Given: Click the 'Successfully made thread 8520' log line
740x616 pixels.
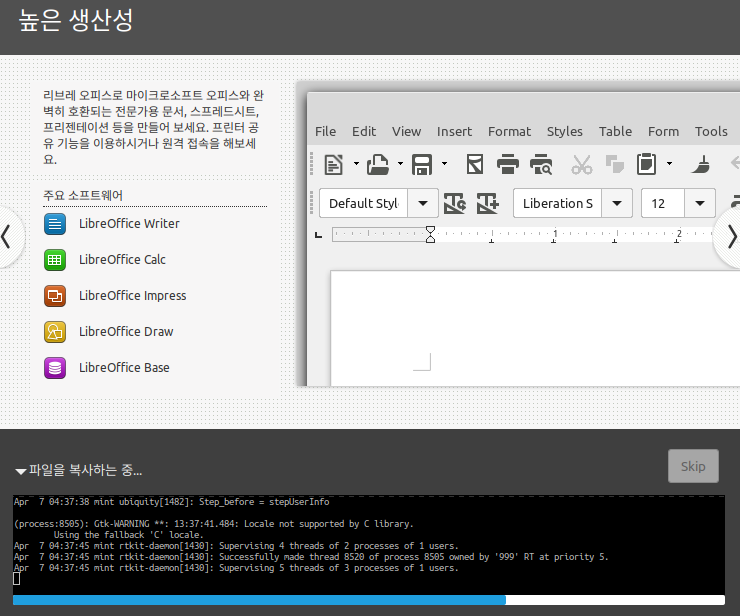Looking at the screenshot, I should 311,557.
